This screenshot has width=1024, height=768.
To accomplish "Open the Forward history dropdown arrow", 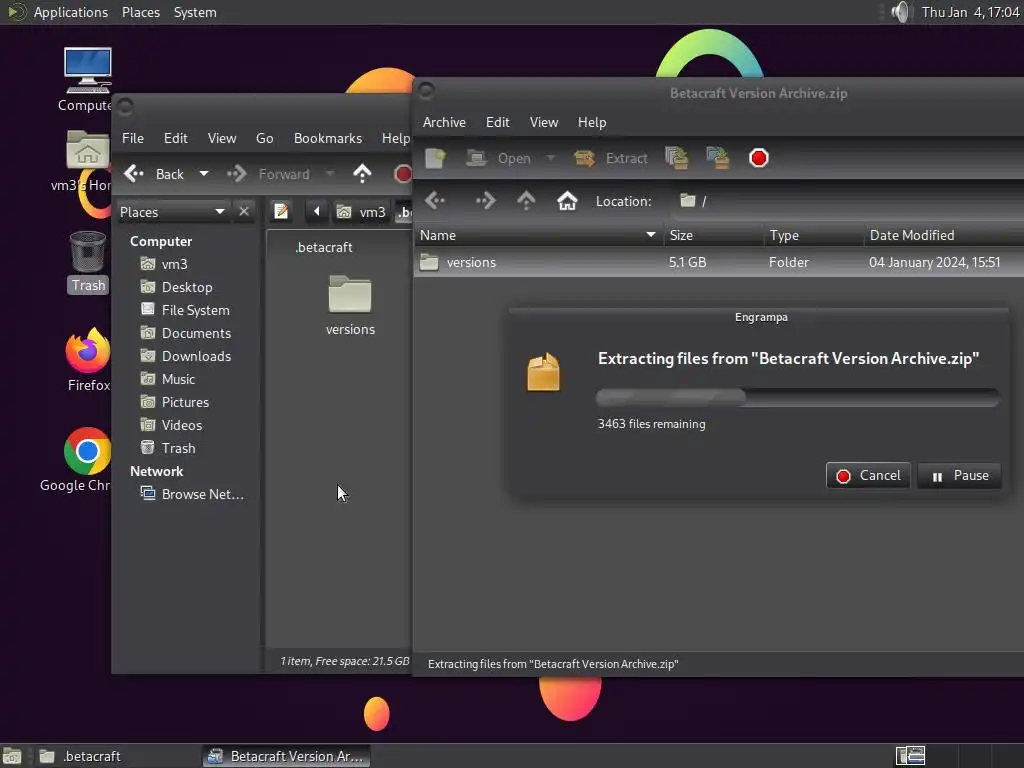I will click(x=330, y=174).
